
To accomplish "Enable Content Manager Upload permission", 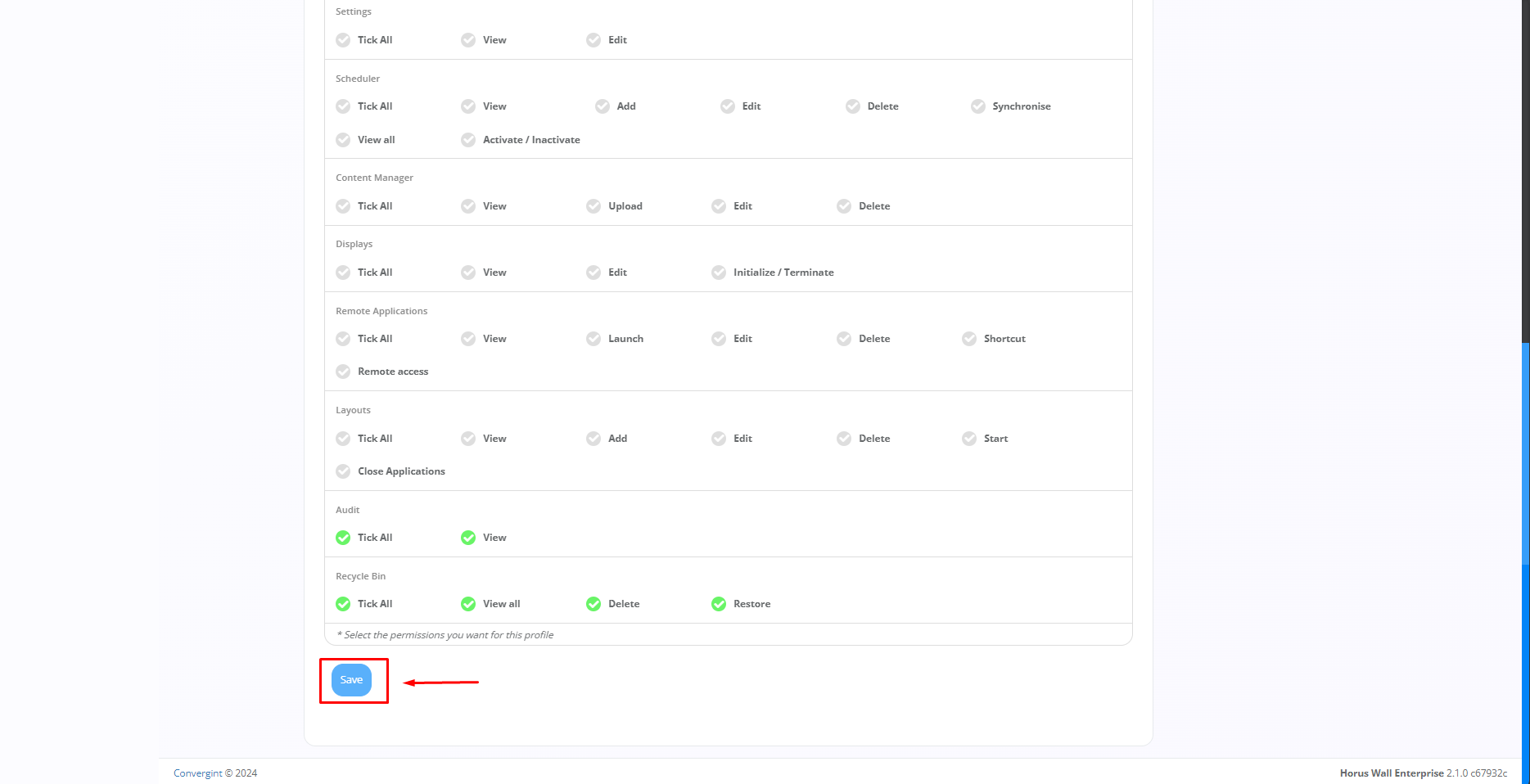I will 593,206.
